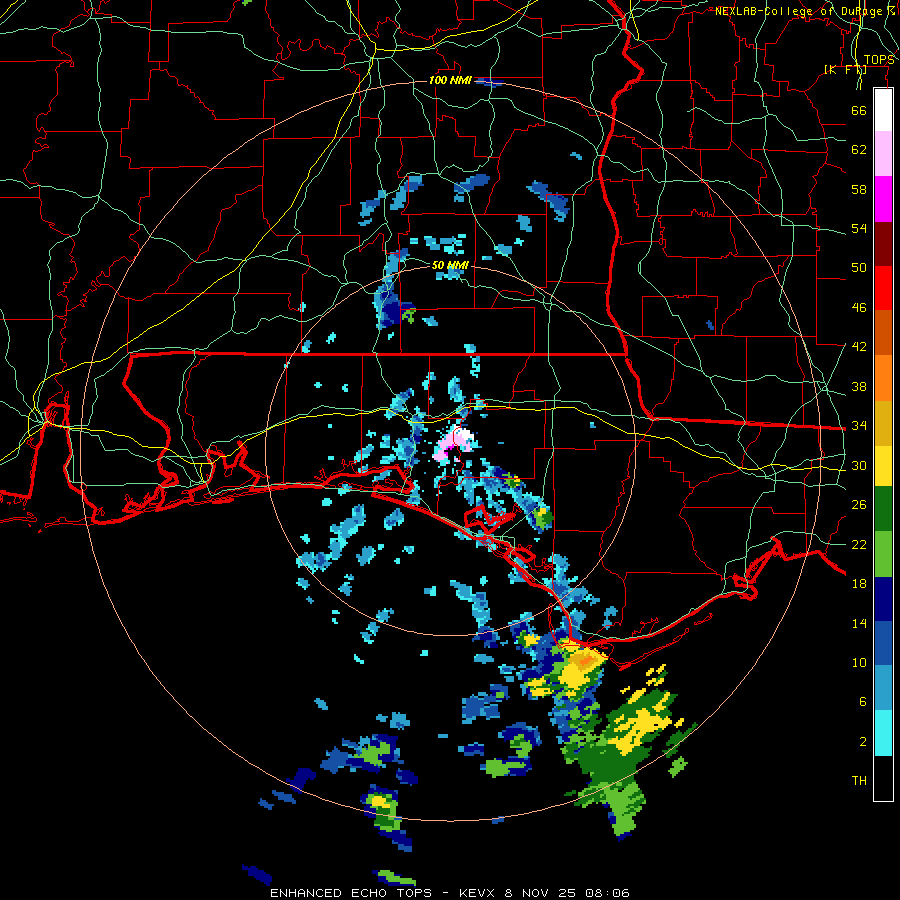The width and height of the screenshot is (900, 900).
Task: Click the light blue legend swatch between 10 and 6
Action: tap(883, 688)
